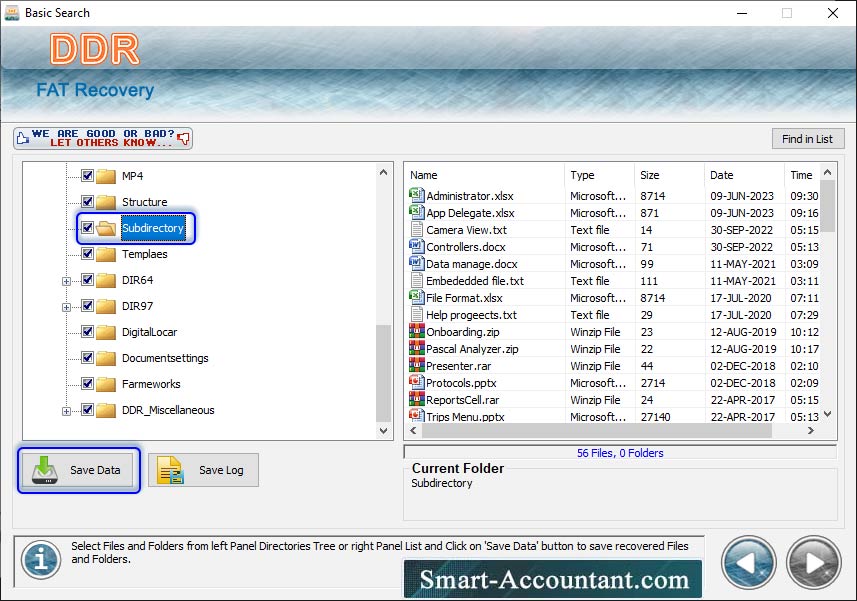Screen dimensions: 857x601
Task: Expand the DIR64 tree node
Action: coord(66,281)
